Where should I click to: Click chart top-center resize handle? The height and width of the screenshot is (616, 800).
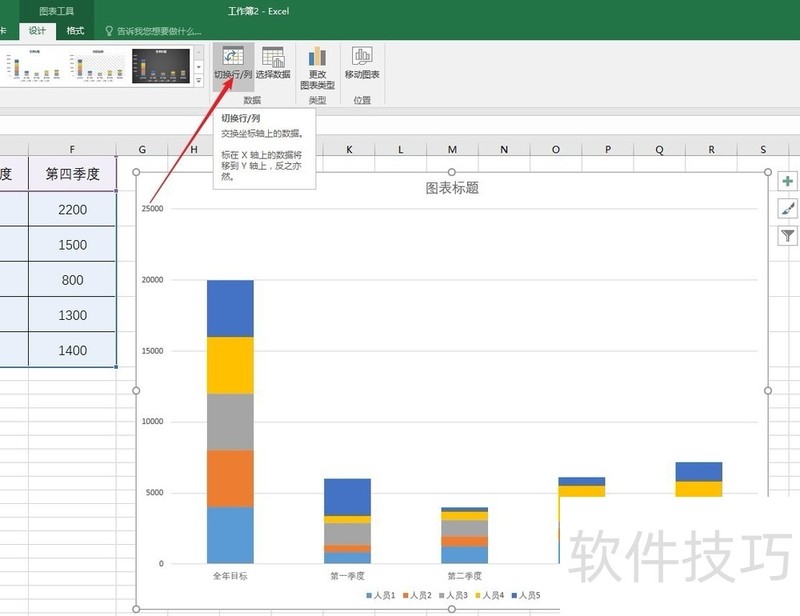[452, 172]
